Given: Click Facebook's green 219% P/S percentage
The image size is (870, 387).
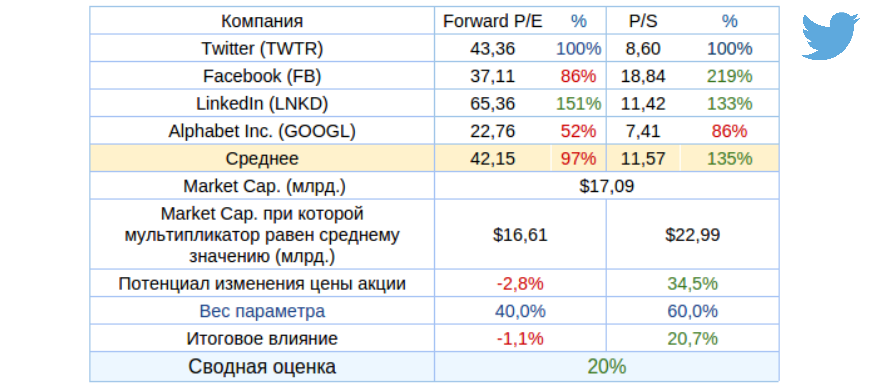Looking at the screenshot, I should tap(730, 76).
